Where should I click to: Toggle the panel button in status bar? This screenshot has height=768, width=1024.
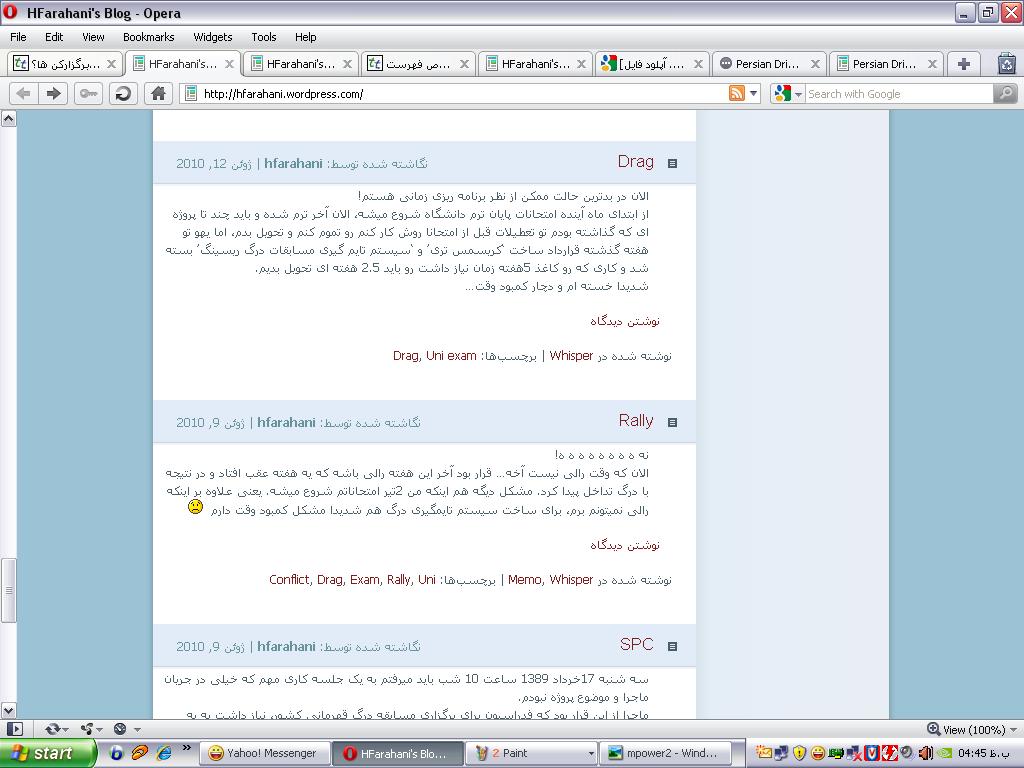[13, 729]
